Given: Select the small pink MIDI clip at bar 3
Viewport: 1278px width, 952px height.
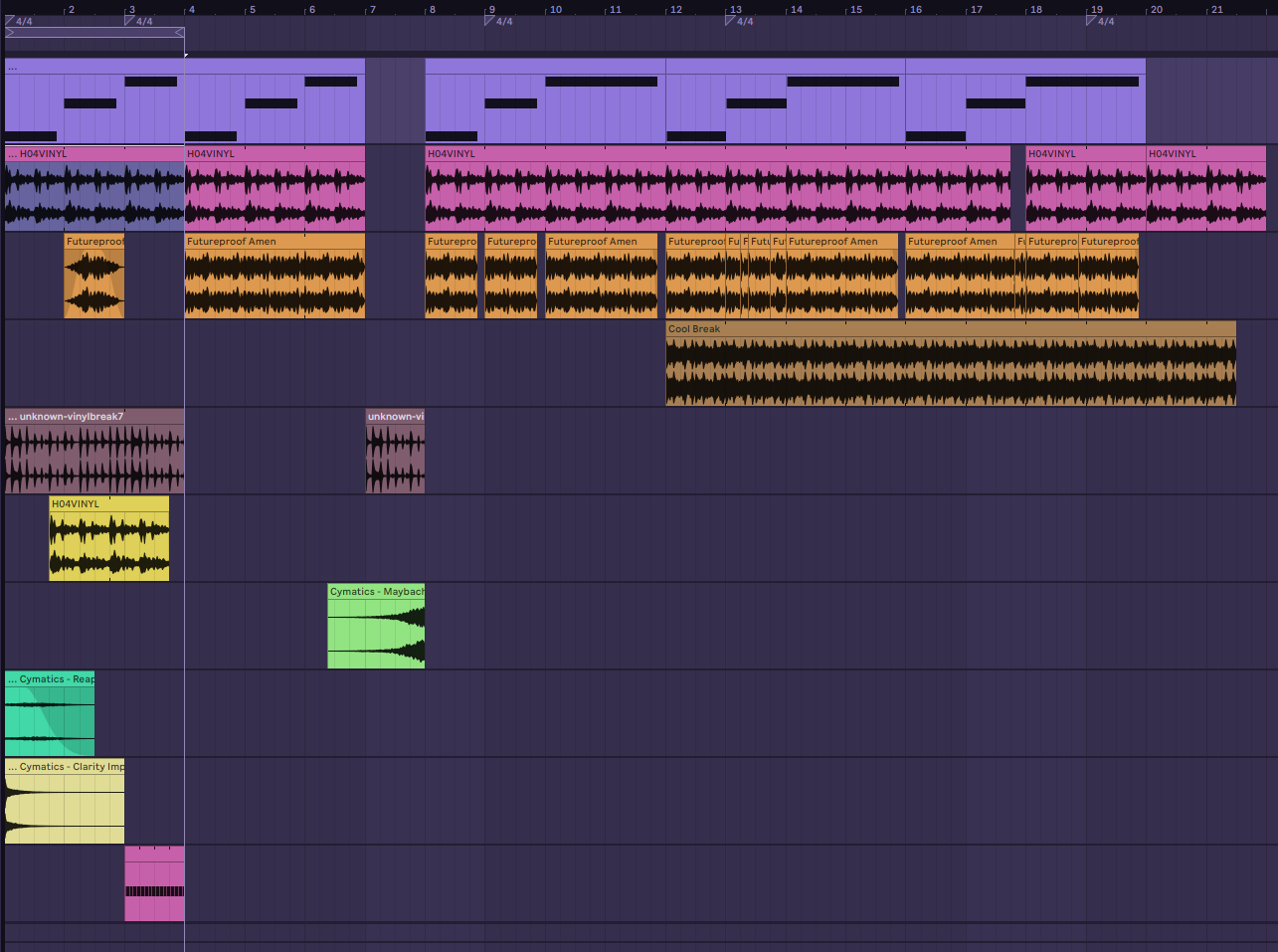Looking at the screenshot, I should pos(154,883).
